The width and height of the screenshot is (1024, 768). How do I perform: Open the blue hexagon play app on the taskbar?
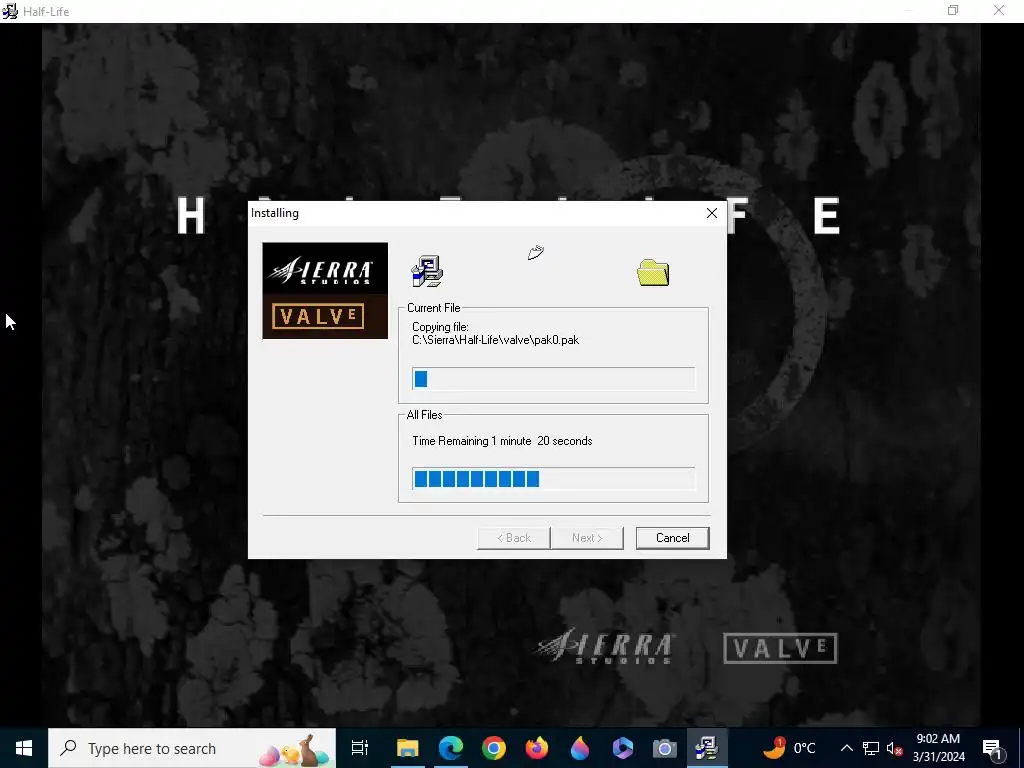pos(622,748)
